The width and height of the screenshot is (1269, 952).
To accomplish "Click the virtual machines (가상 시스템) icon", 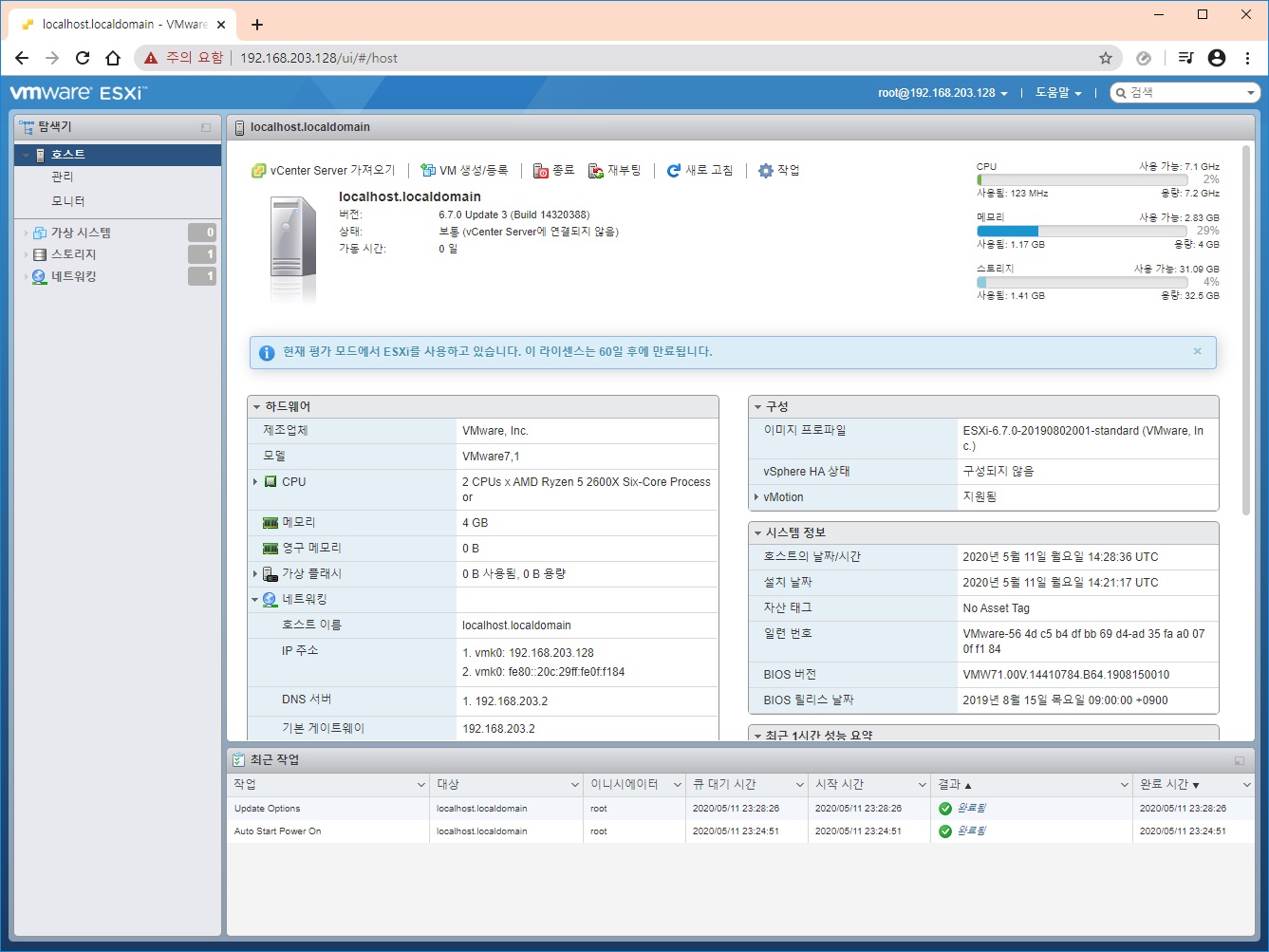I will point(40,233).
